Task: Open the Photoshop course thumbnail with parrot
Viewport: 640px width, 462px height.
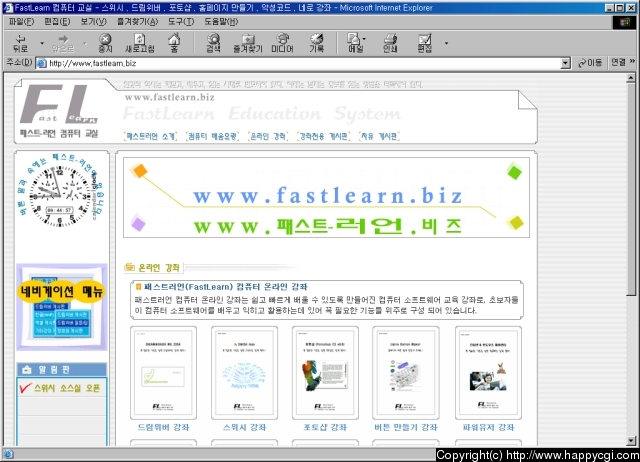Action: pyautogui.click(x=325, y=373)
